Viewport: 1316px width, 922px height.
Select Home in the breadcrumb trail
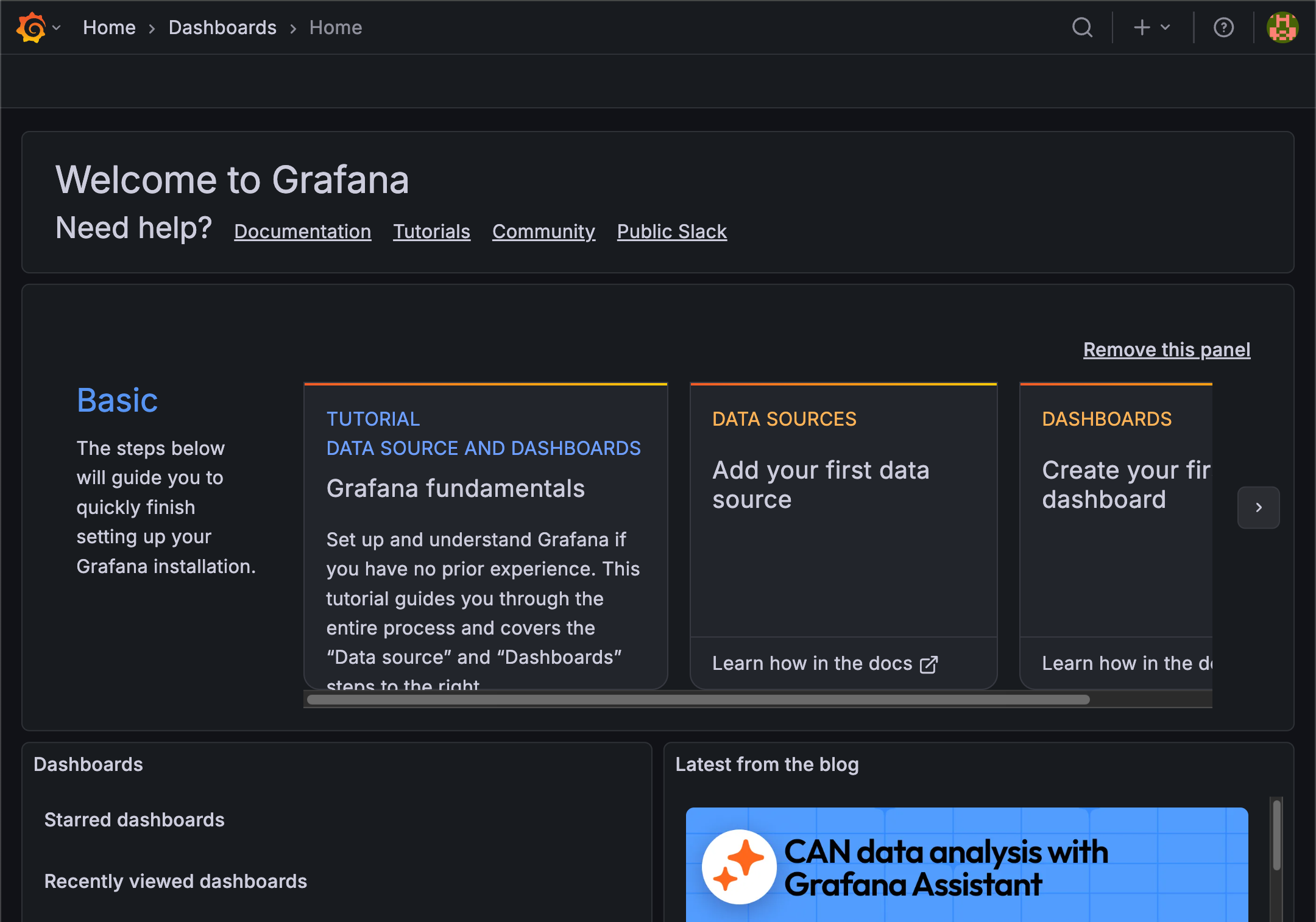coord(335,27)
